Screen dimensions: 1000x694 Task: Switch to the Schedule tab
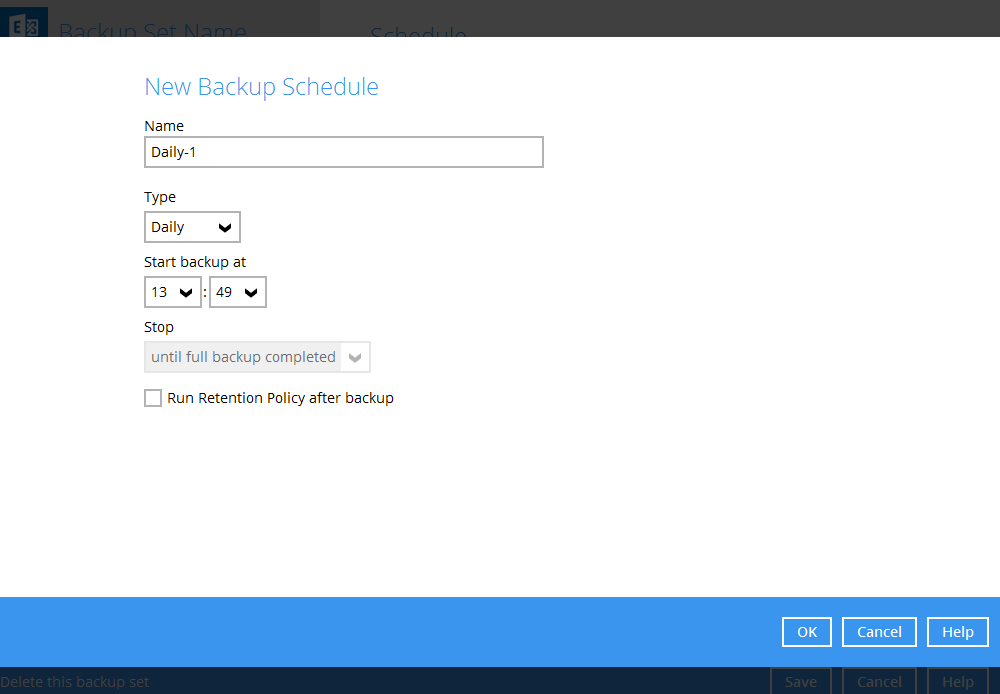(418, 35)
